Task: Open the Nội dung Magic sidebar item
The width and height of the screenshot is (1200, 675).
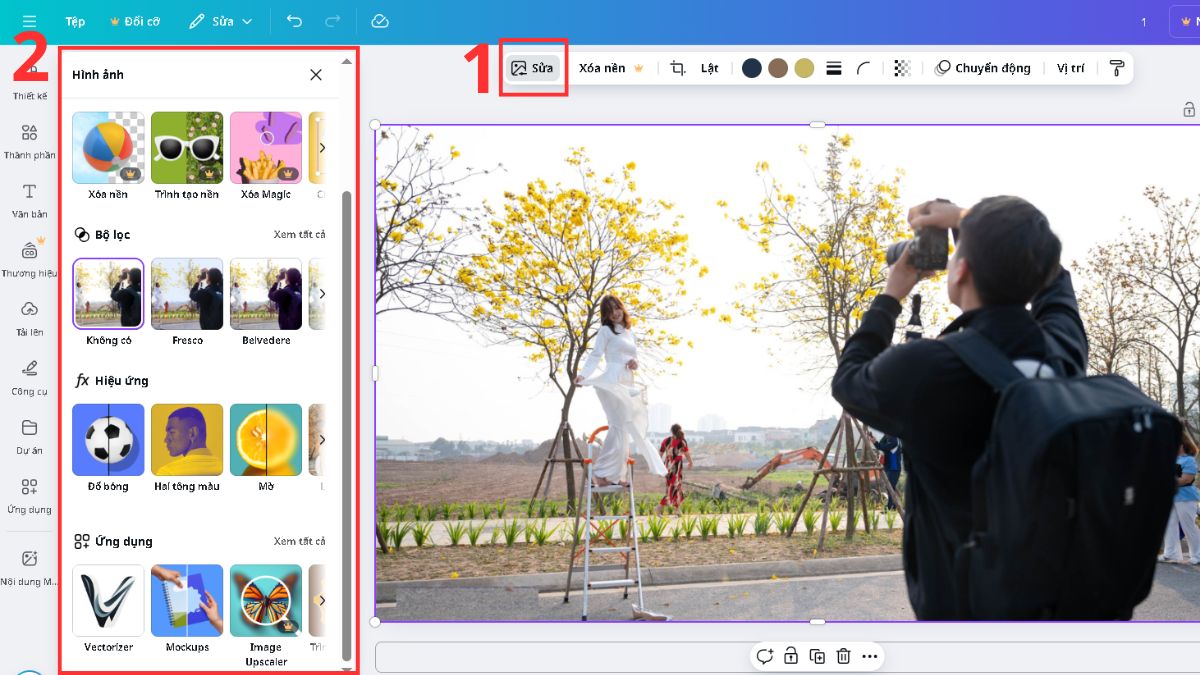Action: (29, 567)
